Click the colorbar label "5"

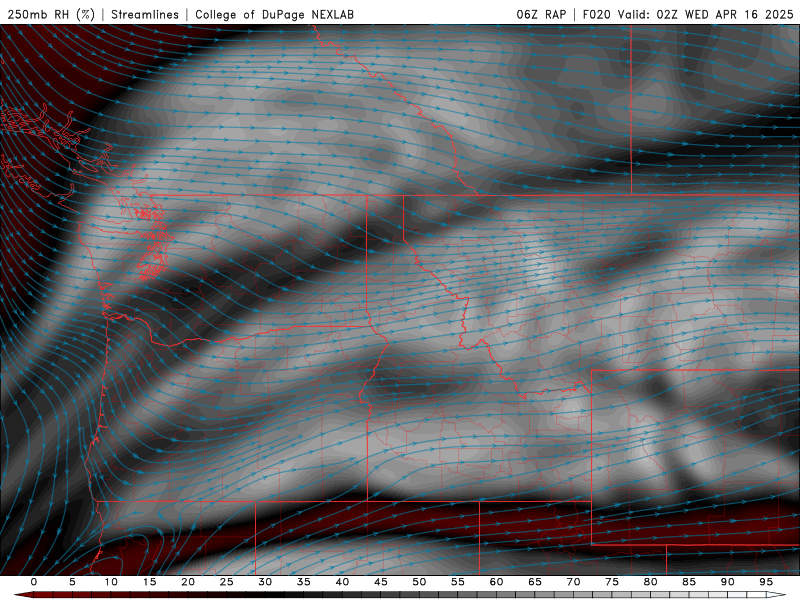[72, 582]
